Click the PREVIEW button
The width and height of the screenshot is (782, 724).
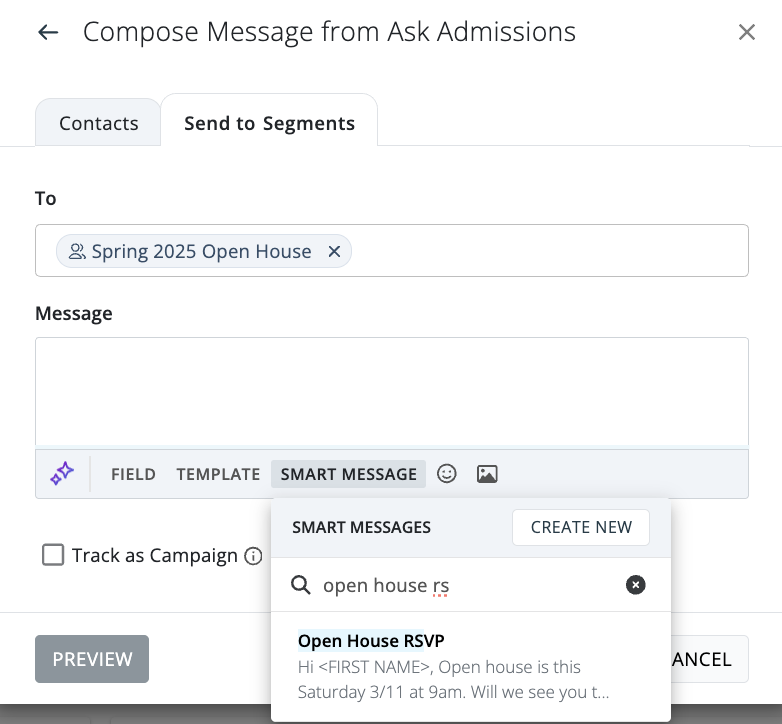tap(92, 659)
